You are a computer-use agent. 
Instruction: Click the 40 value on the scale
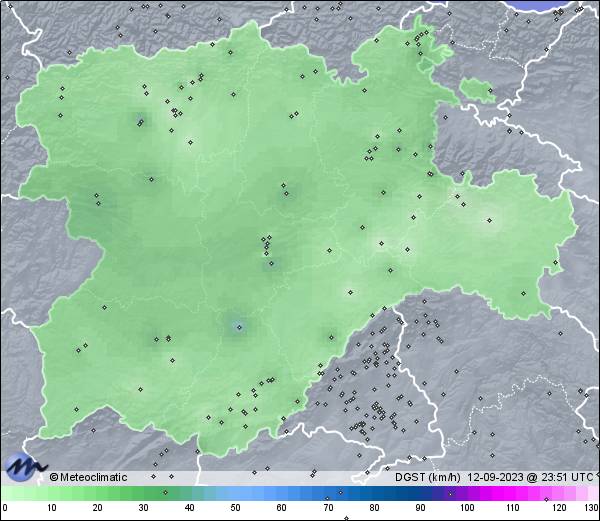pos(190,508)
